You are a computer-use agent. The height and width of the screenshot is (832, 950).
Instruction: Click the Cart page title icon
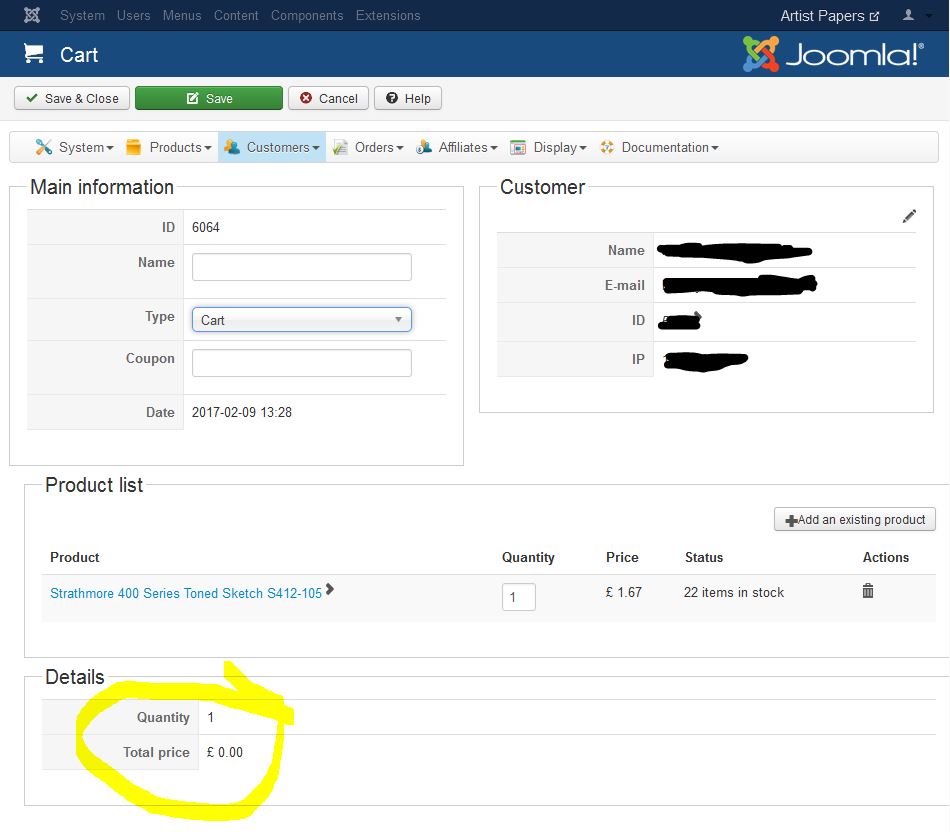click(33, 54)
